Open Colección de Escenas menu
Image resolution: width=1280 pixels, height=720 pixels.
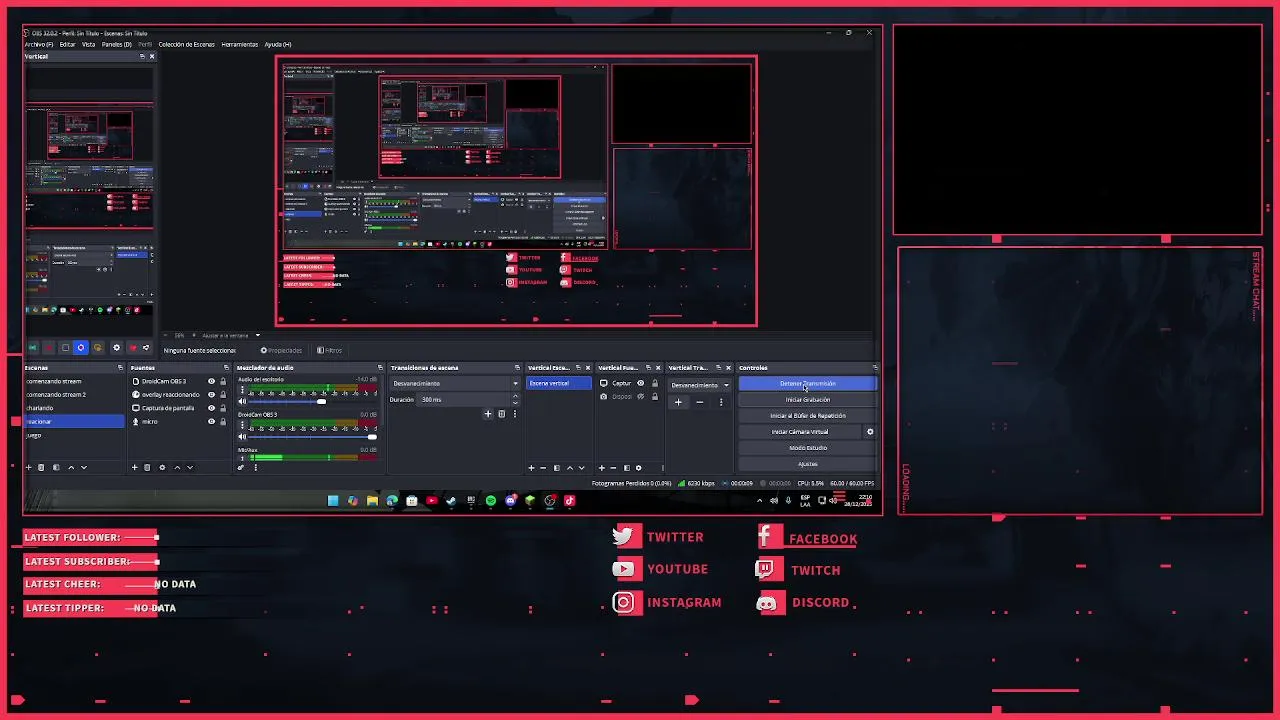tap(186, 44)
